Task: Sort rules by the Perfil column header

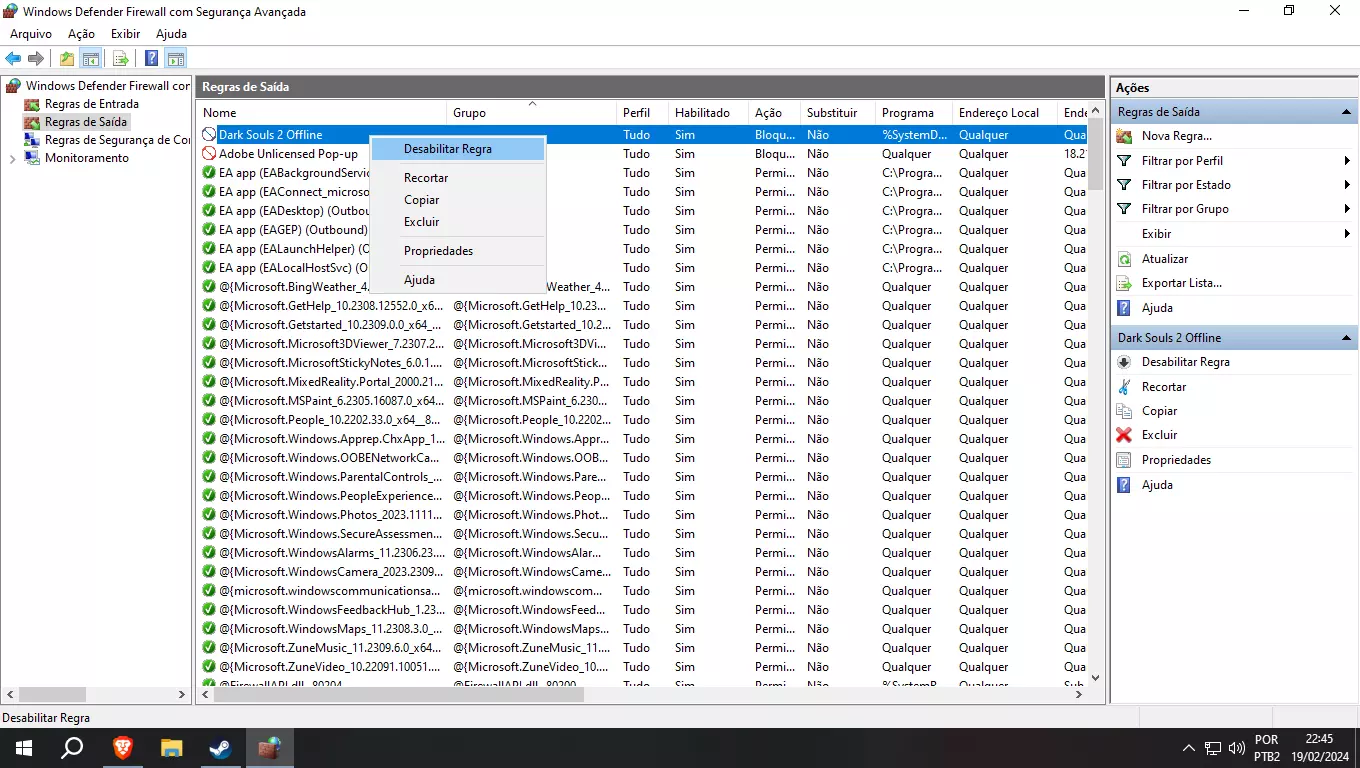Action: [x=642, y=113]
